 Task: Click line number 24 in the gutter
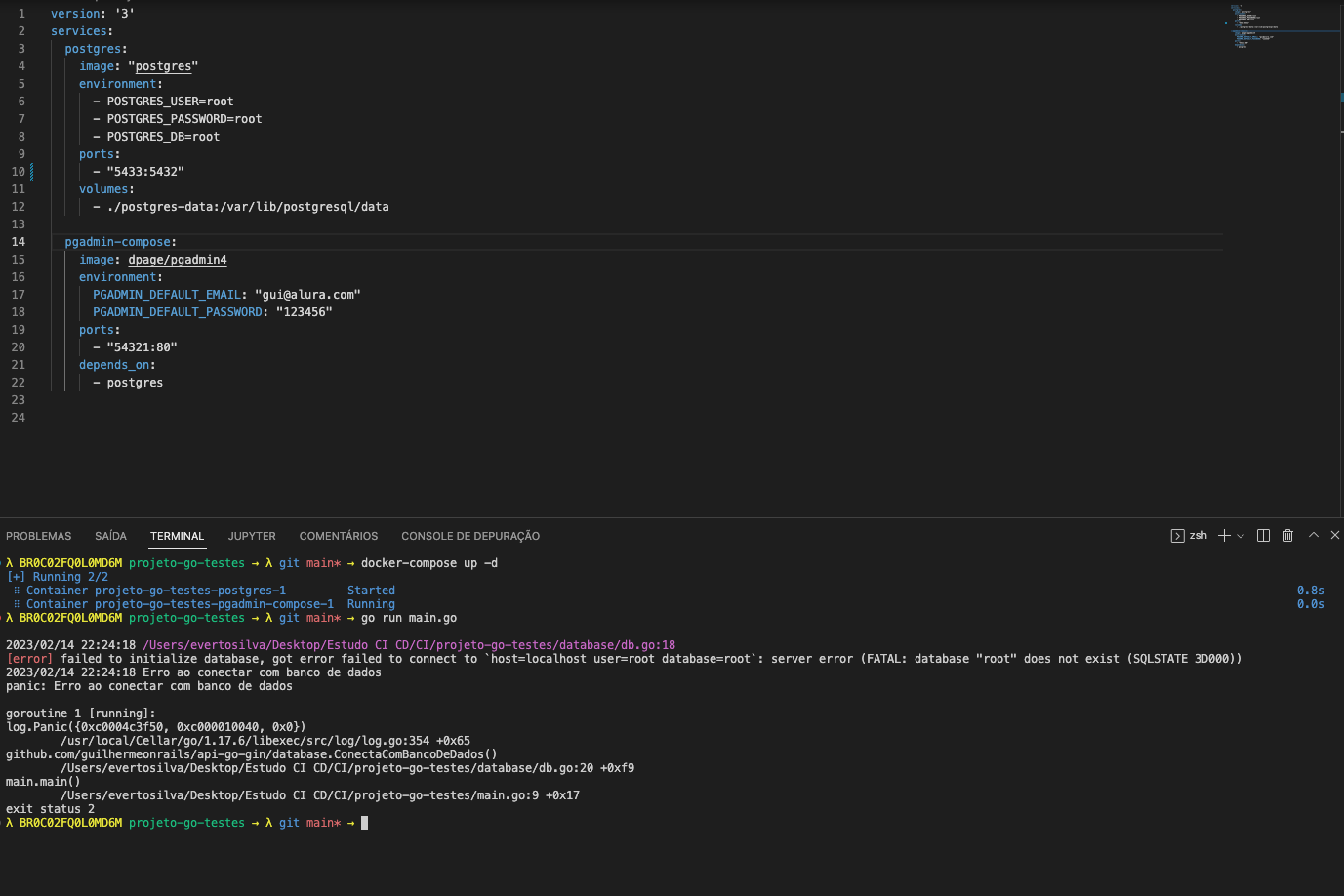point(19,418)
